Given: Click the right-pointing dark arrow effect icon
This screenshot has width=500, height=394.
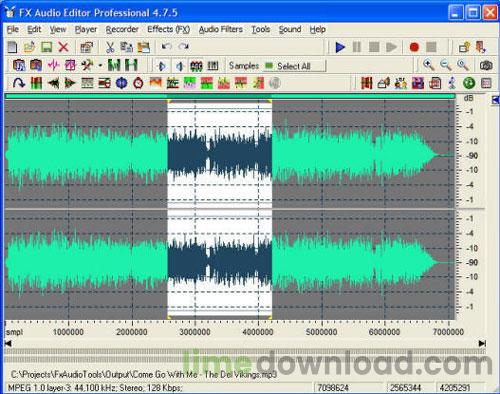Looking at the screenshot, I should [70, 83].
